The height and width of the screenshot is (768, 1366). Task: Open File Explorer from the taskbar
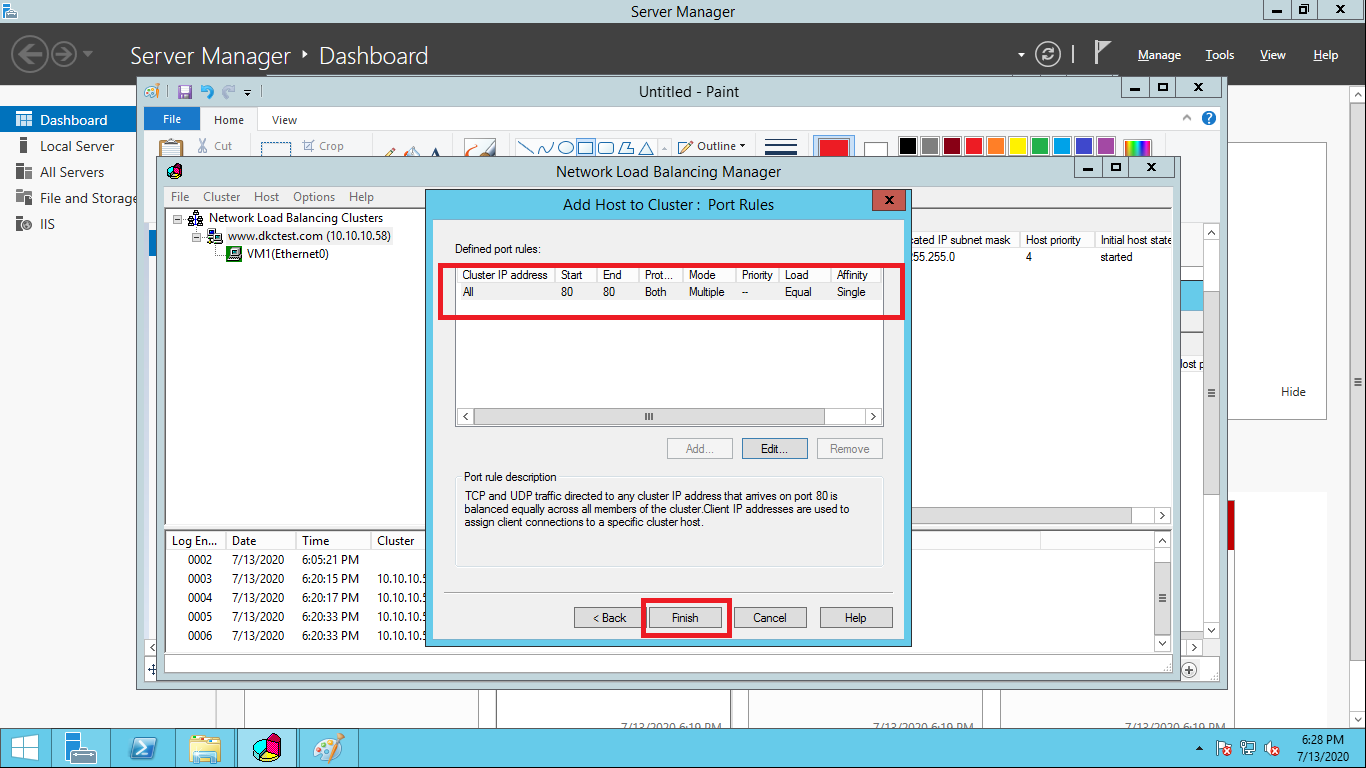coord(205,748)
